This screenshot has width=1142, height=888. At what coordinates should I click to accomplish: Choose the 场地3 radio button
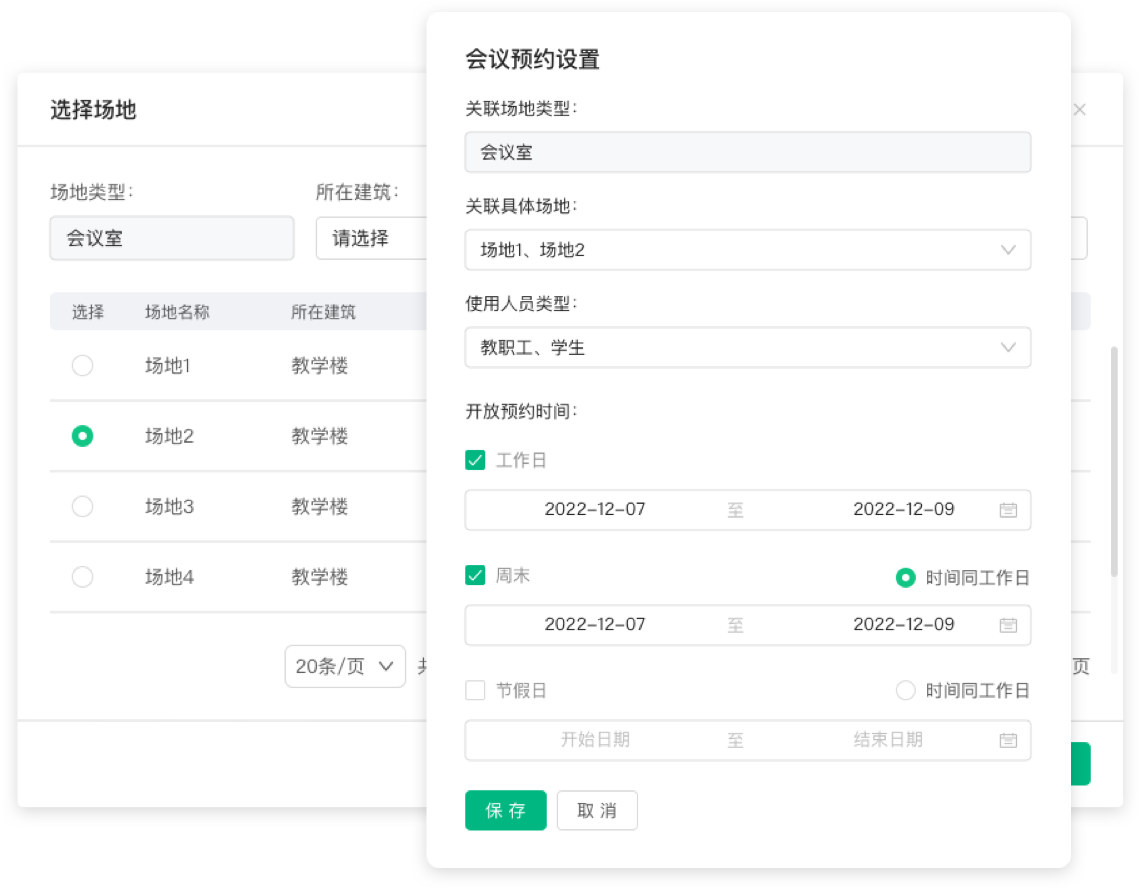click(x=83, y=507)
